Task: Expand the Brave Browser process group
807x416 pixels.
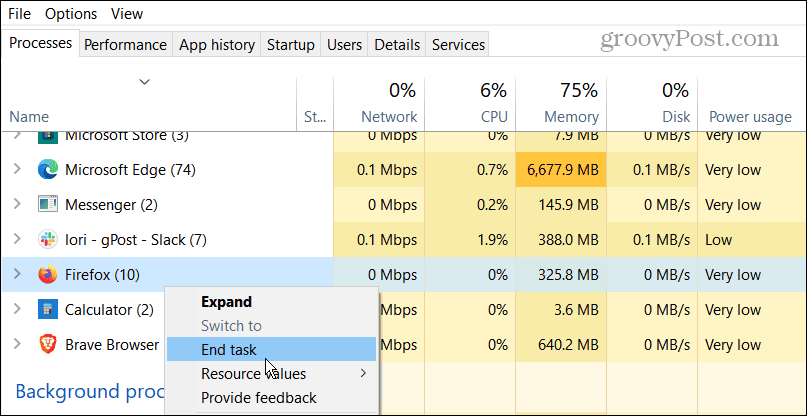Action: [17, 344]
